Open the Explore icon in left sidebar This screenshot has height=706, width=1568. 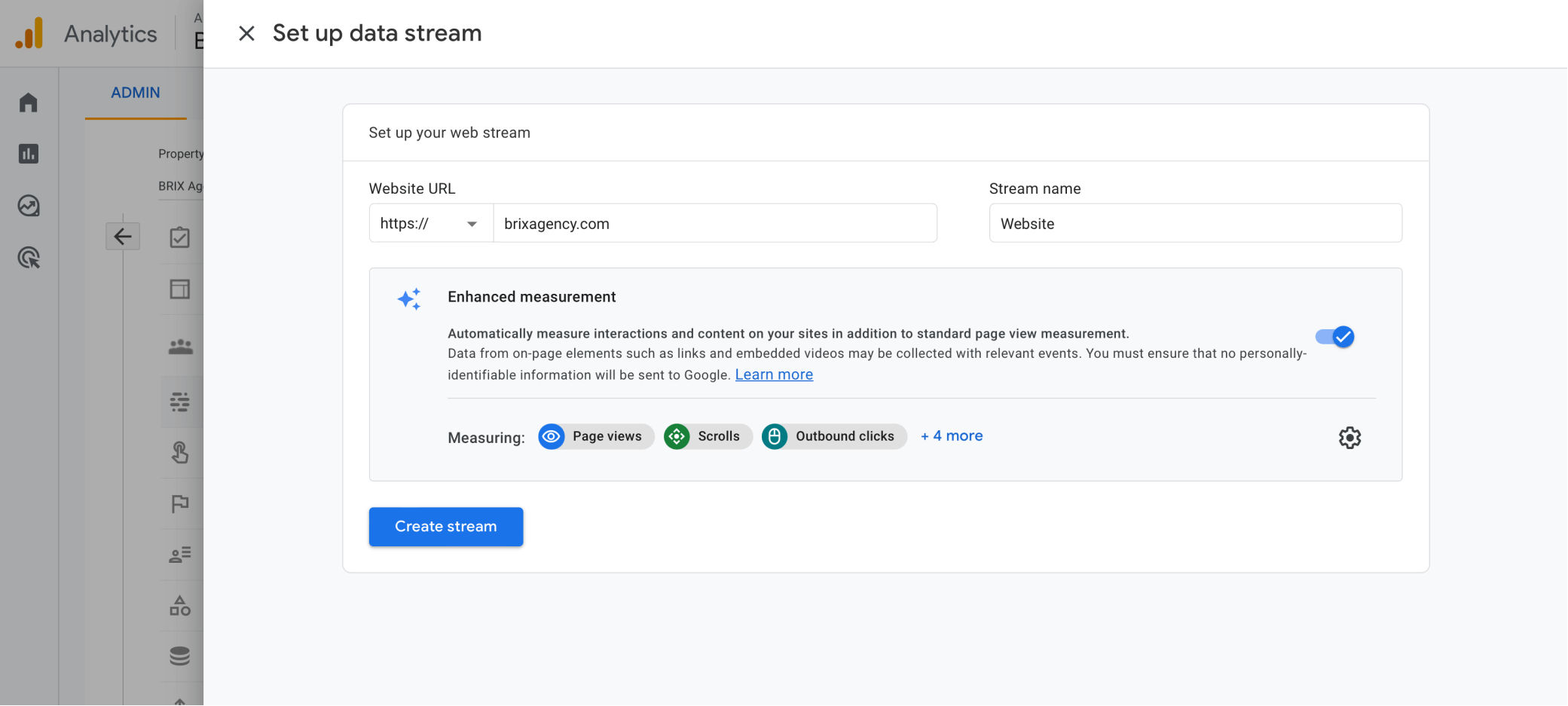coord(29,206)
